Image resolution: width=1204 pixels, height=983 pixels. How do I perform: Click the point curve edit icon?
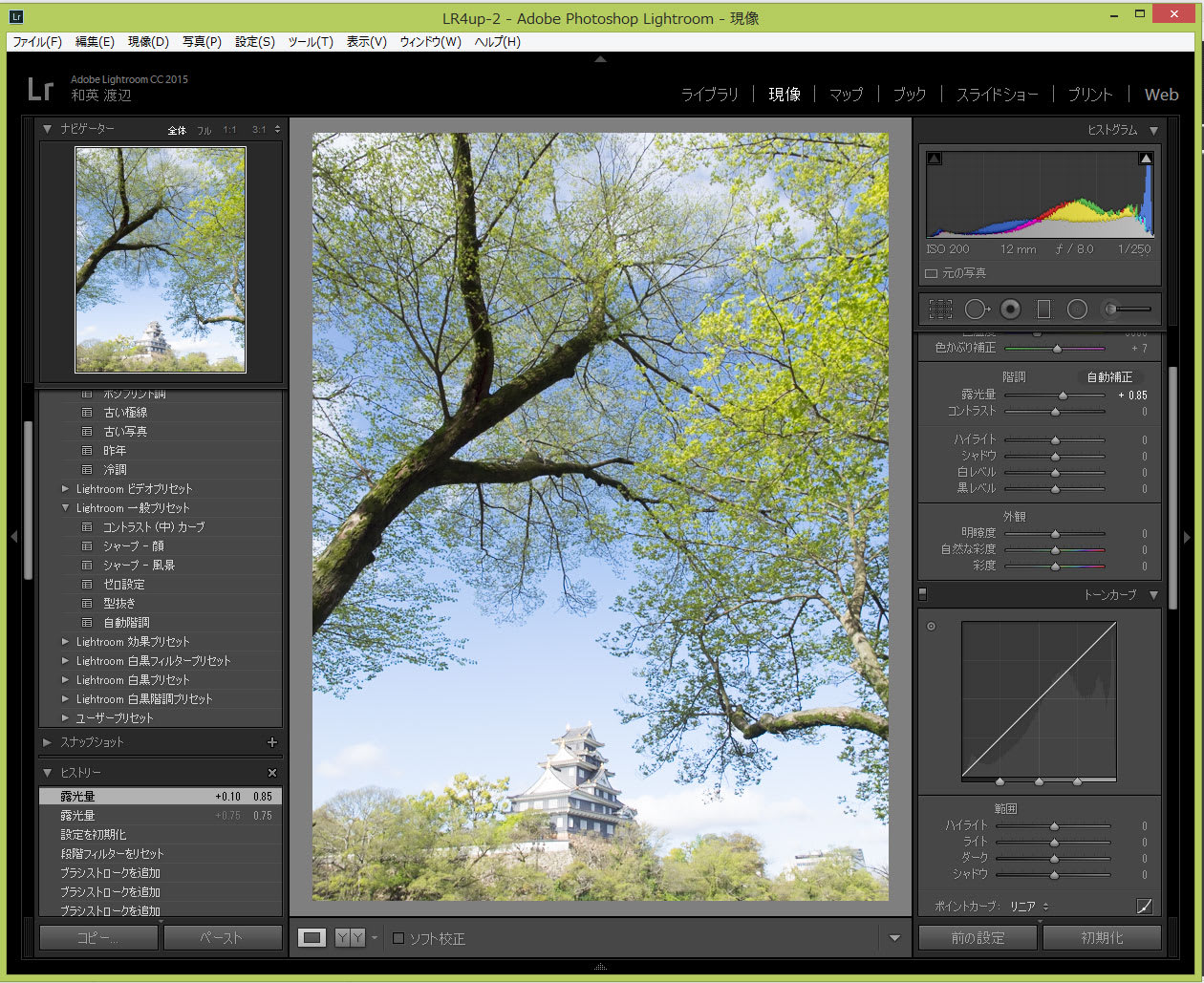tap(1144, 906)
